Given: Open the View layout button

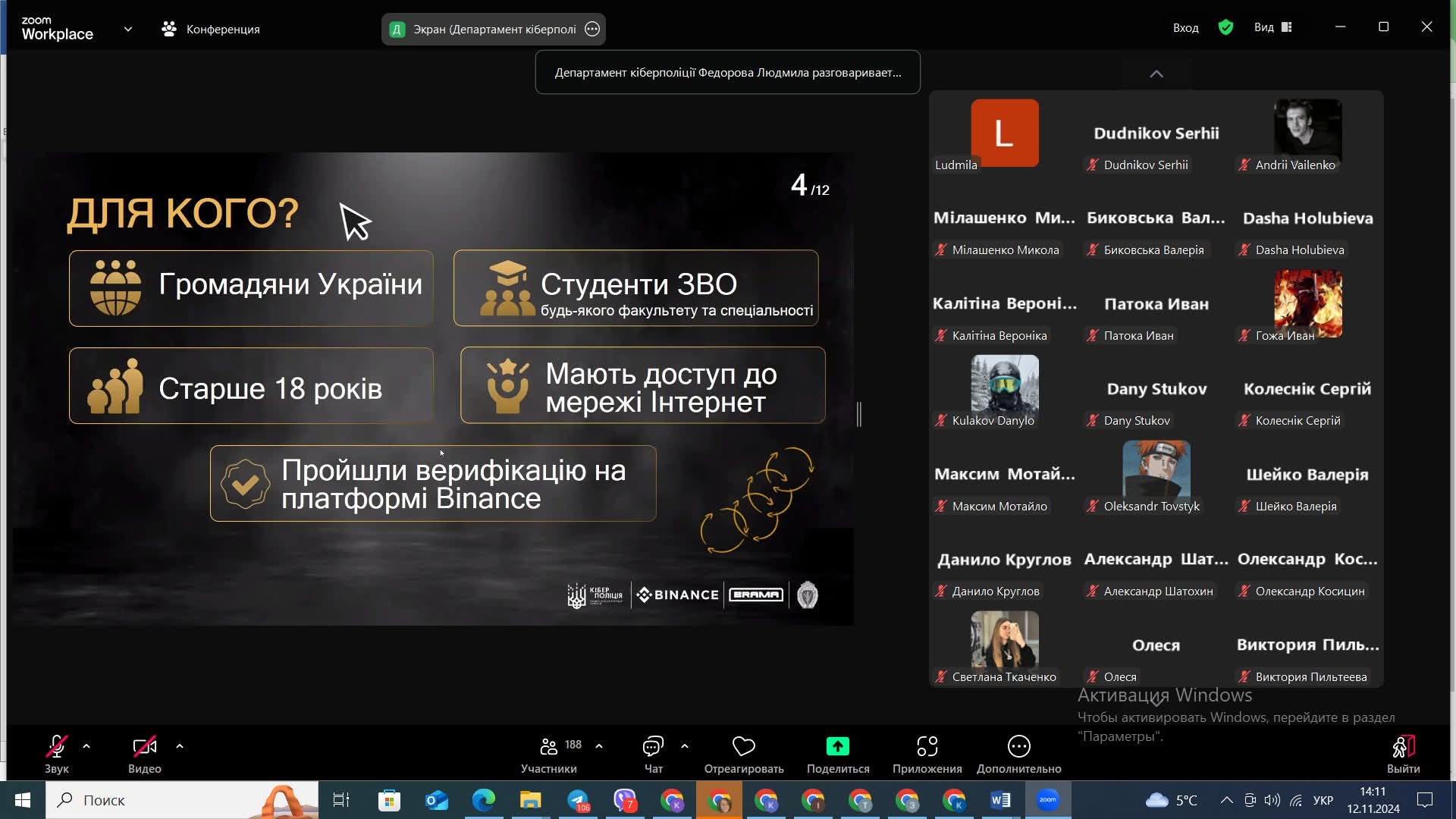Looking at the screenshot, I should tap(1272, 28).
